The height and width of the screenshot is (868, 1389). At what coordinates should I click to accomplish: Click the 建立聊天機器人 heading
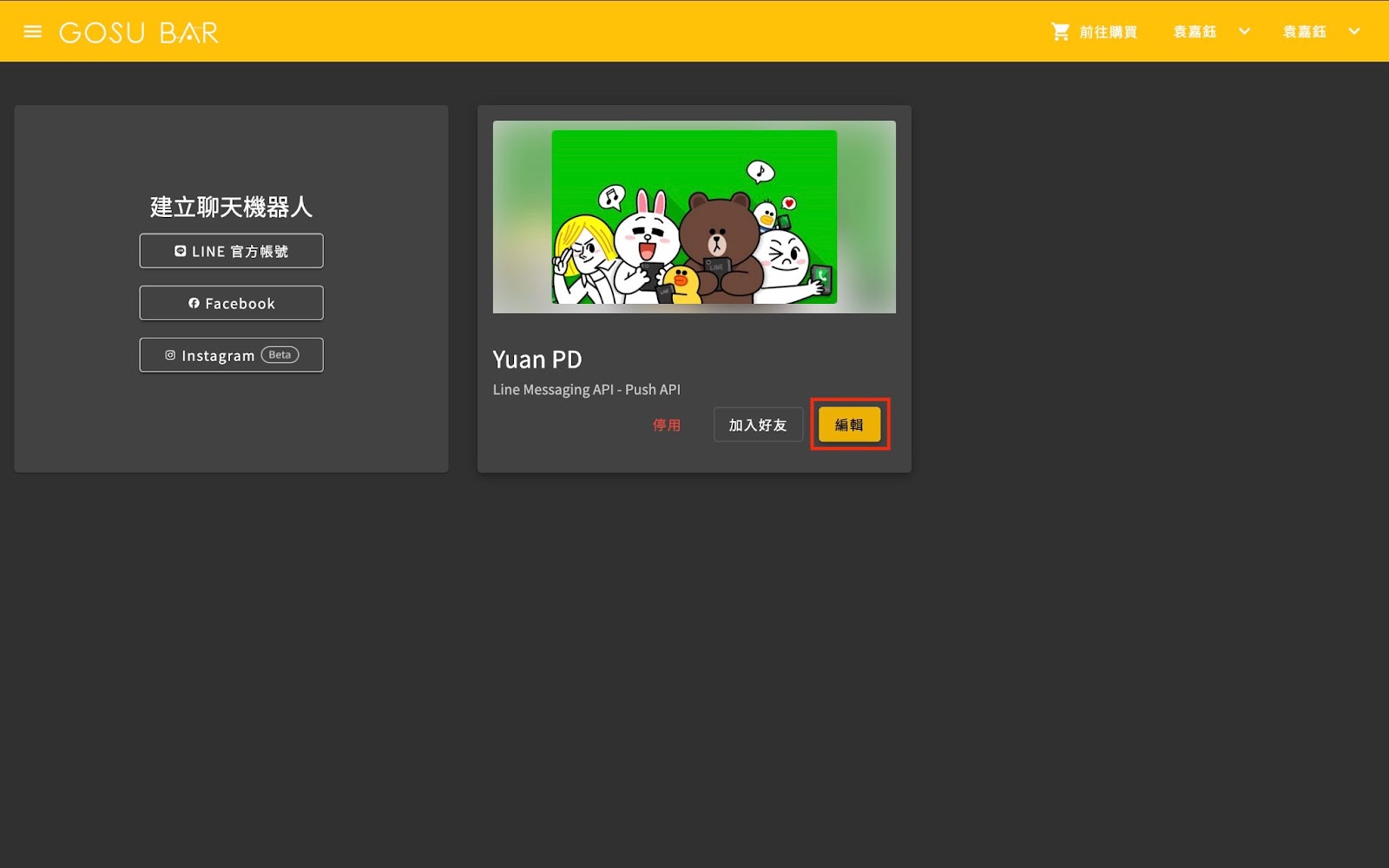231,207
